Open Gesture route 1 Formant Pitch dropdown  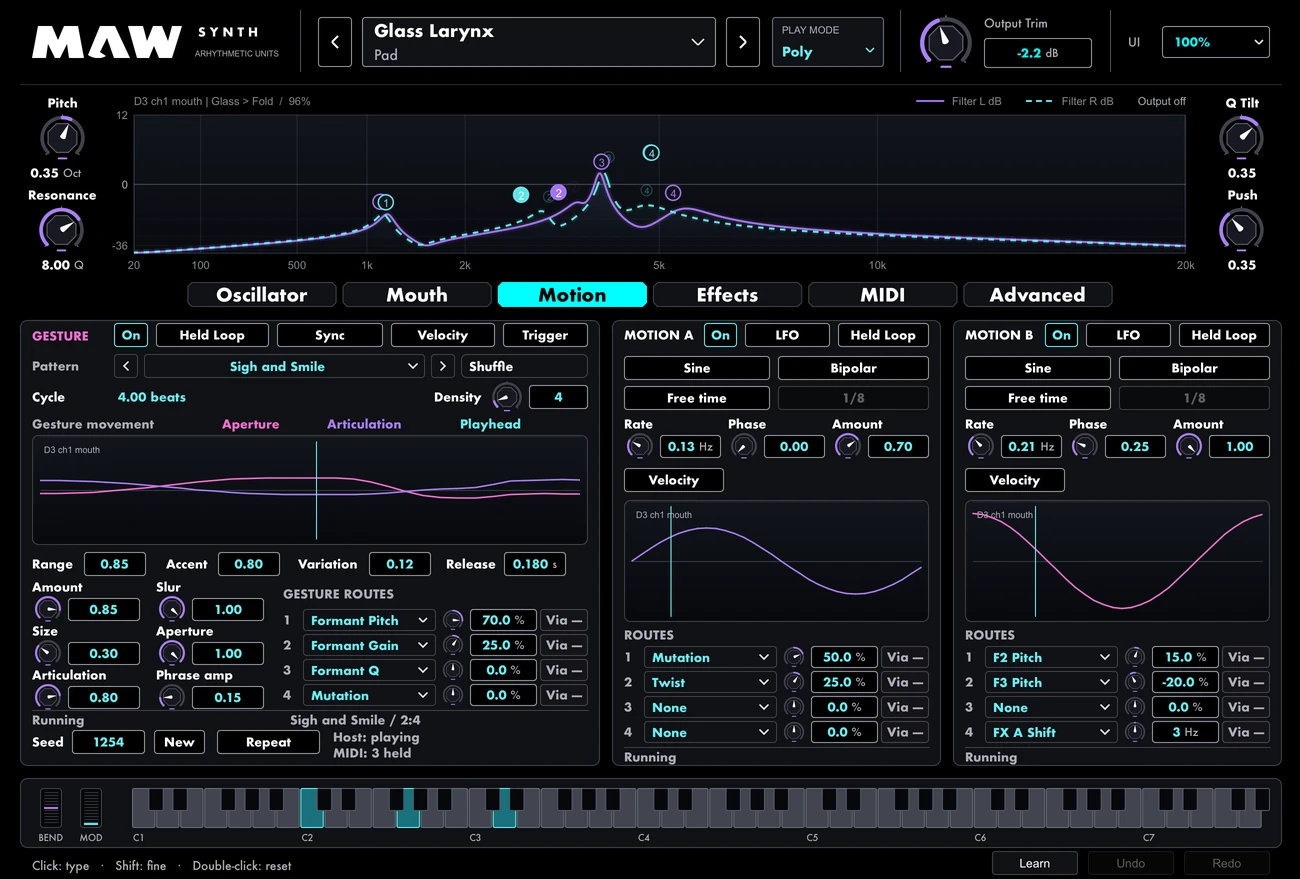369,620
